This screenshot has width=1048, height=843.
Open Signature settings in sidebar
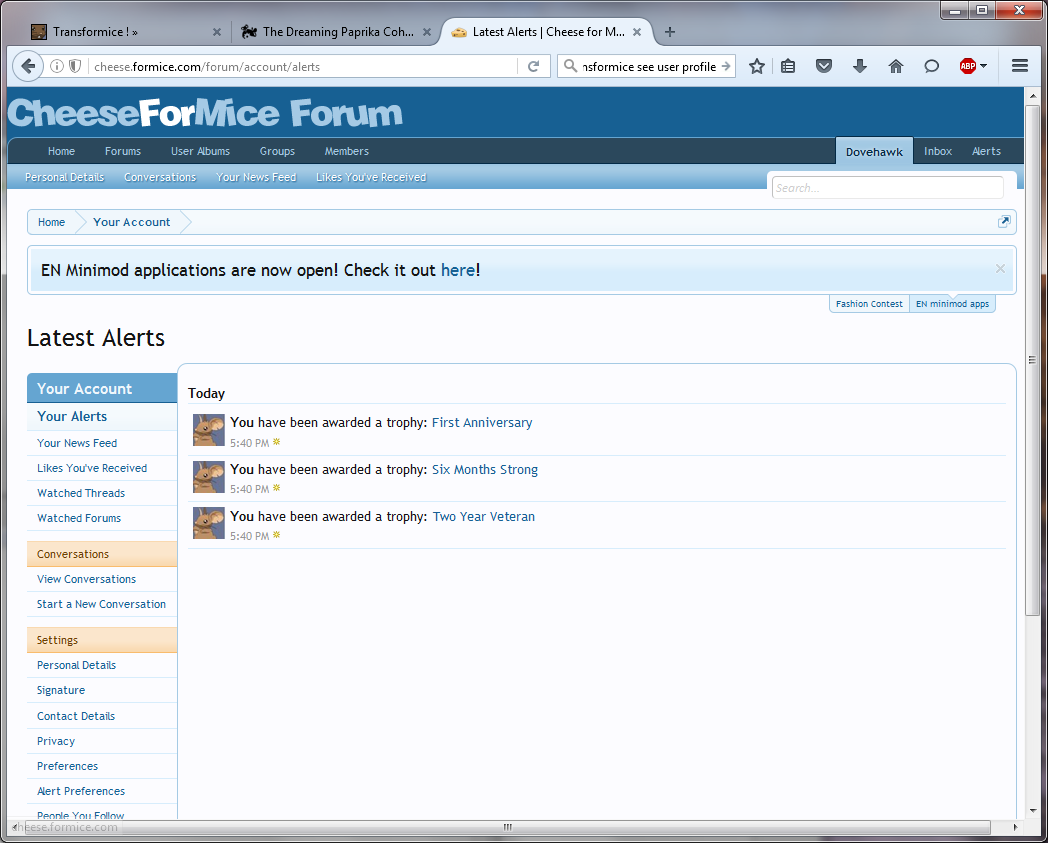tap(102, 690)
